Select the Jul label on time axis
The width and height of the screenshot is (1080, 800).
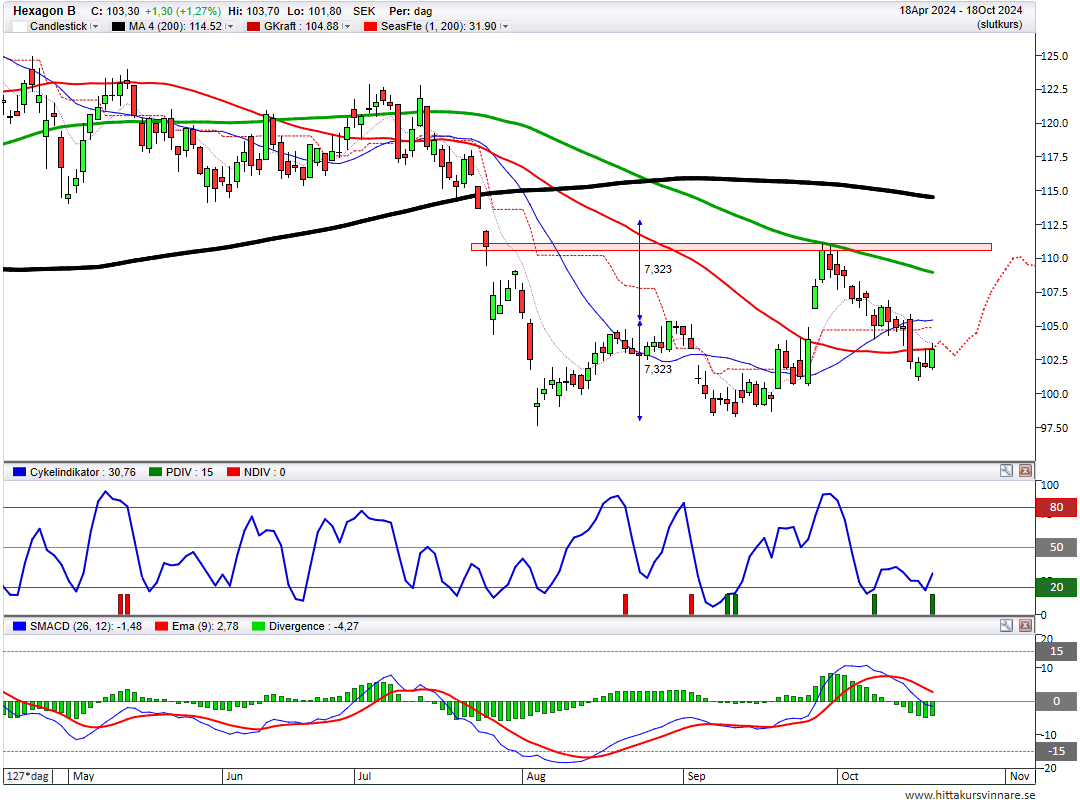tap(364, 777)
